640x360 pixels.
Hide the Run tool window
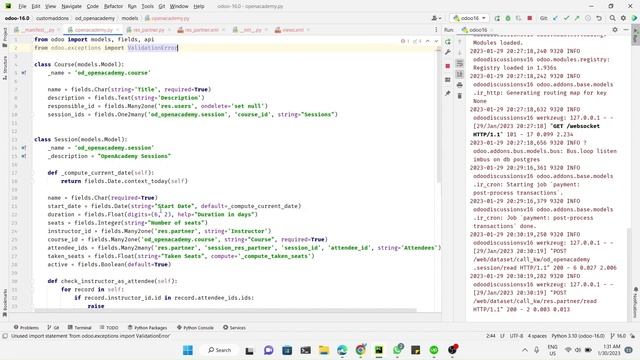click(x=626, y=30)
